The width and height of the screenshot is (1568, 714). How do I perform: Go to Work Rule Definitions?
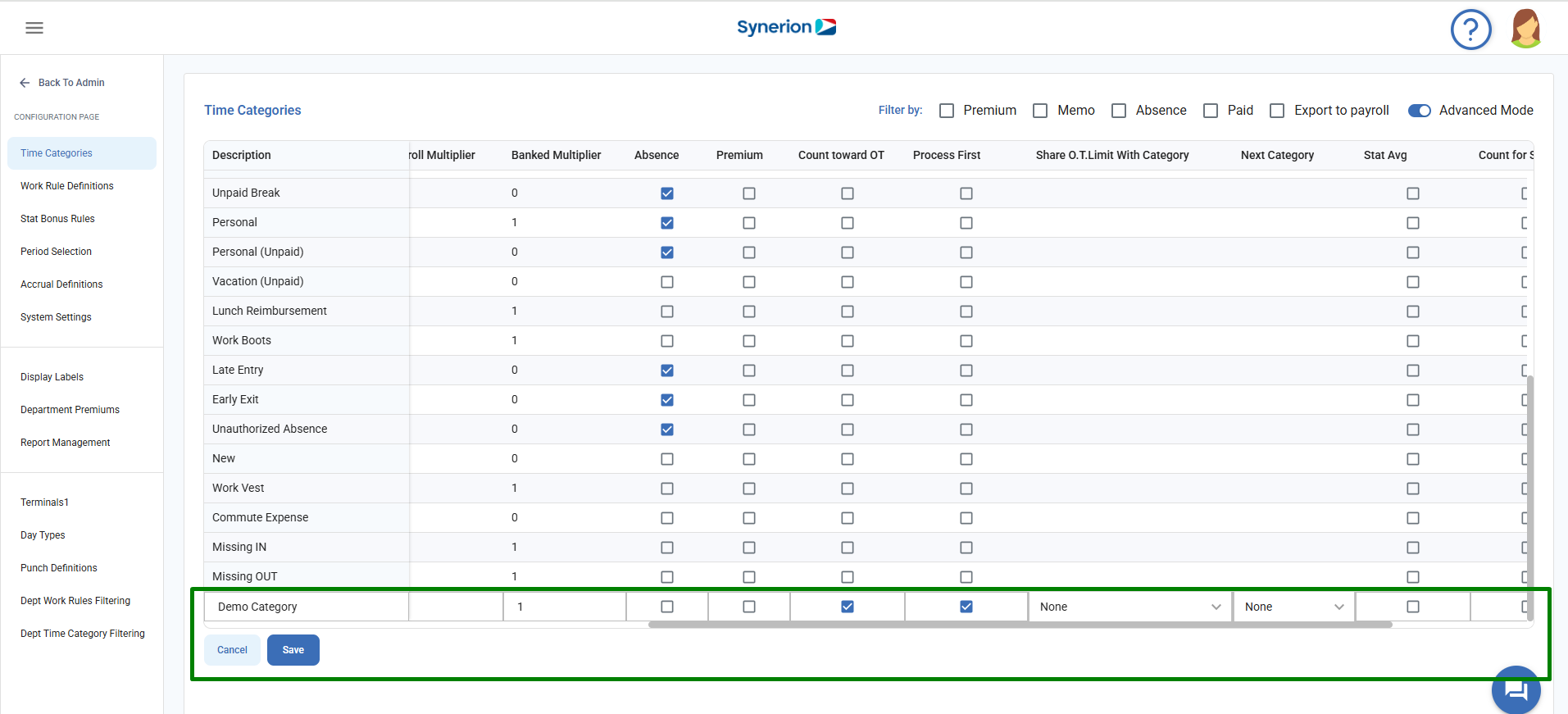67,186
